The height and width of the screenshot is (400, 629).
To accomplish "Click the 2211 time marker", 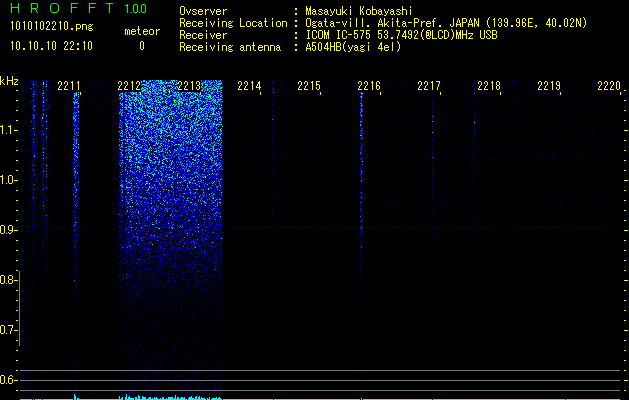I will tap(69, 86).
